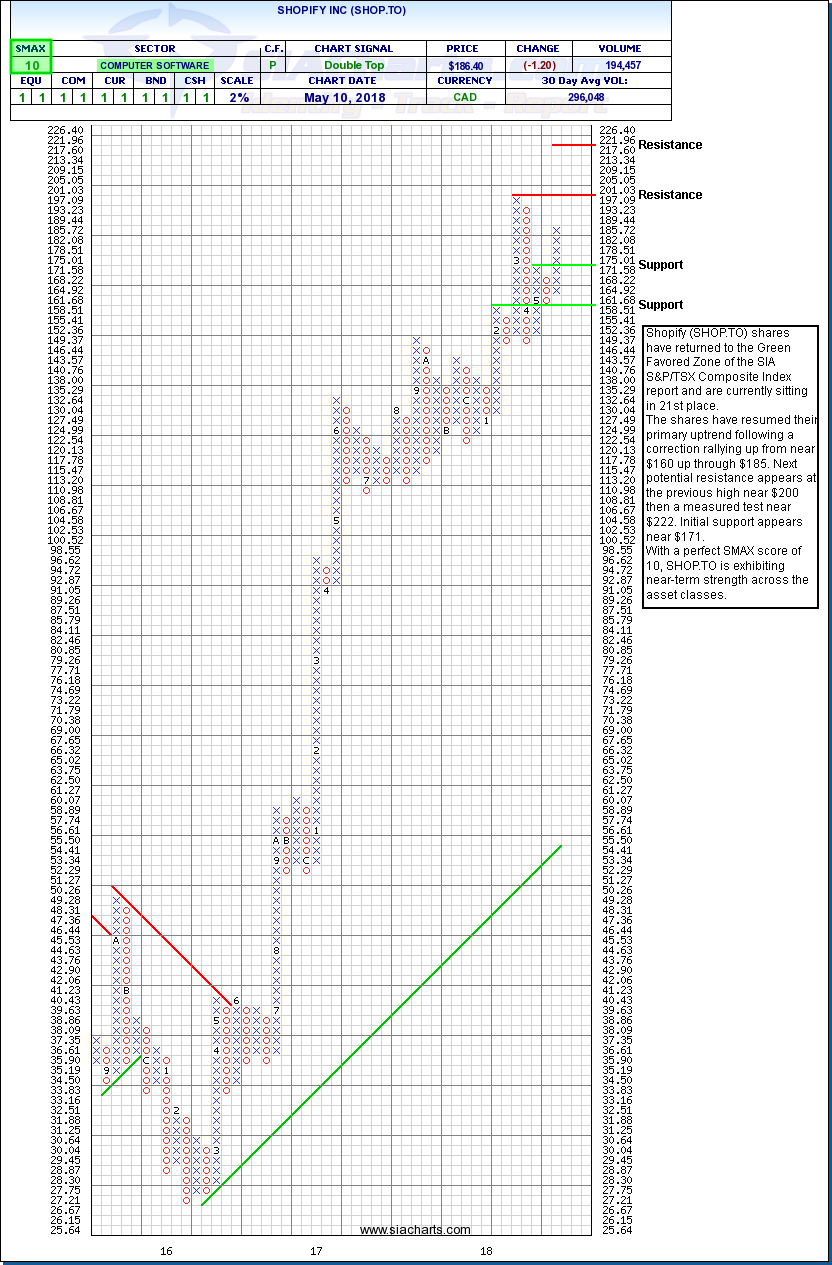Click the SMAX score value 10

pos(30,65)
